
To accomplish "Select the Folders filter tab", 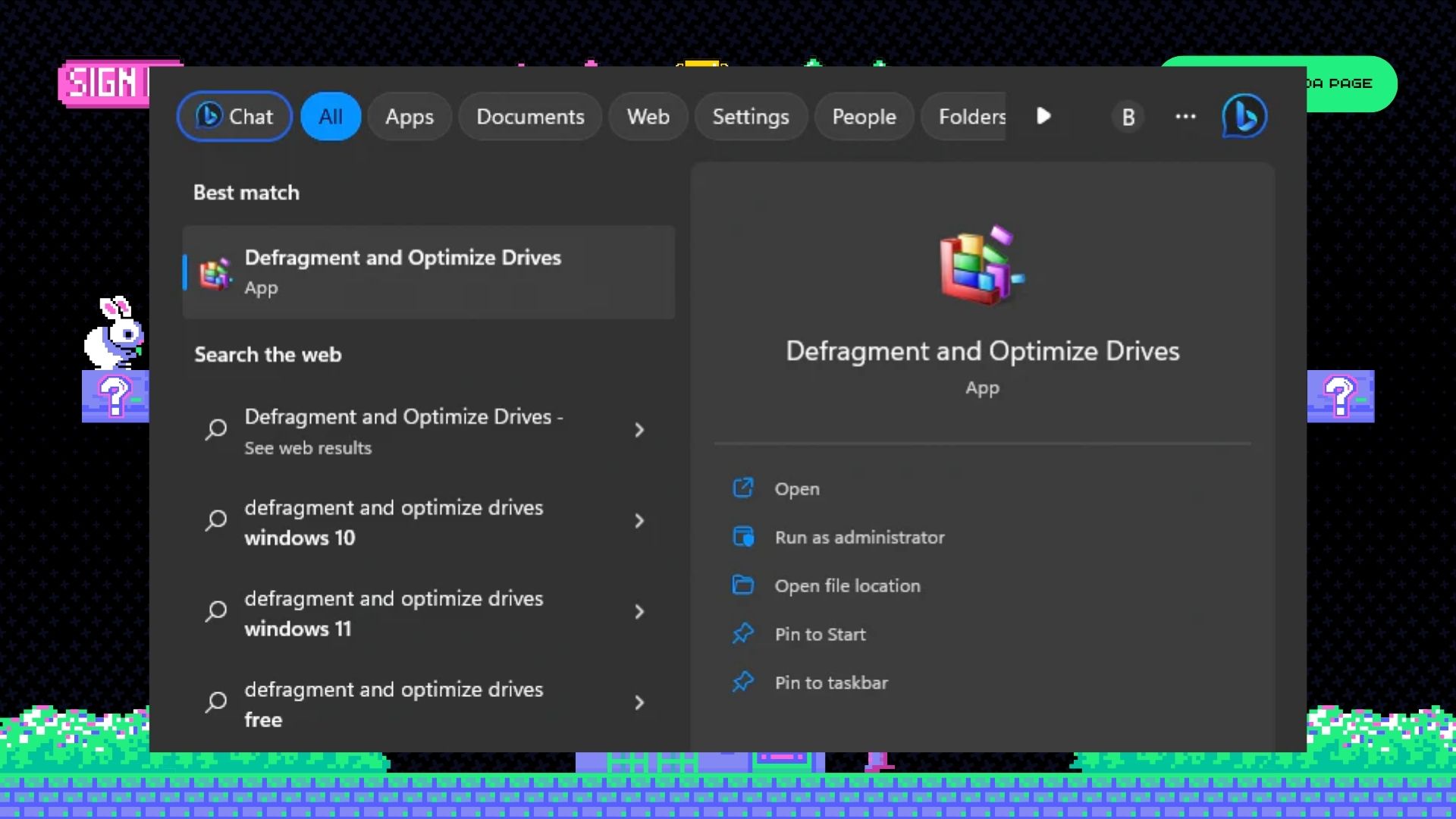I will click(965, 117).
